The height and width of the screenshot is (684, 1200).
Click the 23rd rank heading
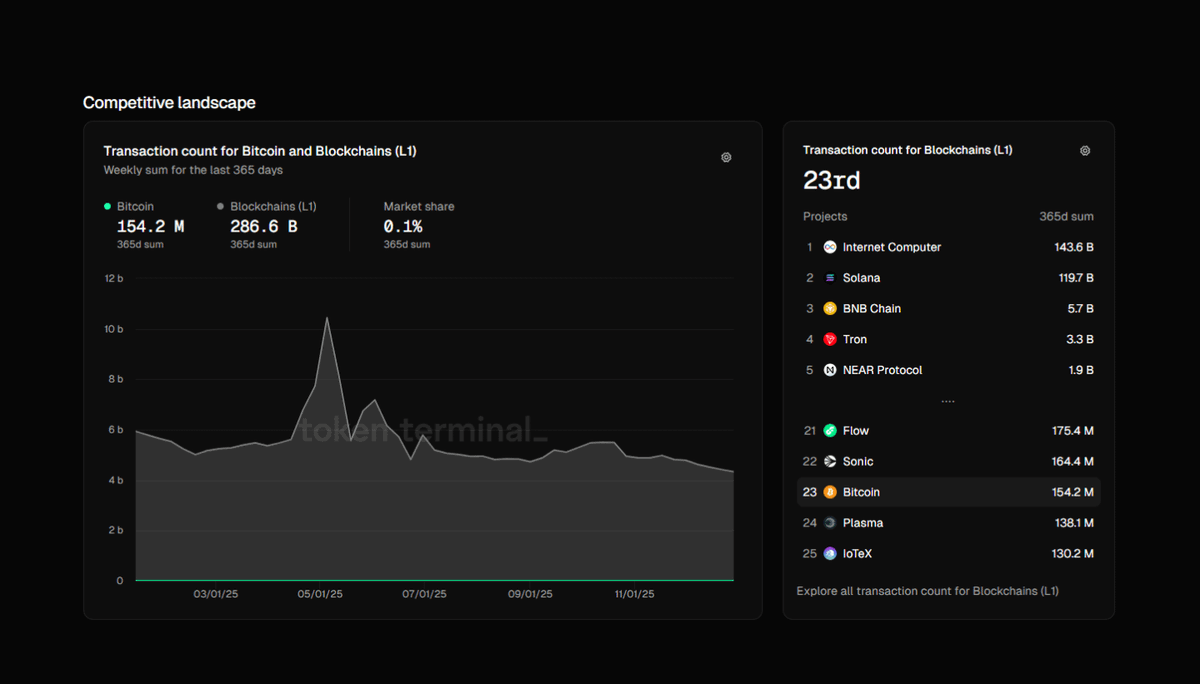[x=832, y=181]
